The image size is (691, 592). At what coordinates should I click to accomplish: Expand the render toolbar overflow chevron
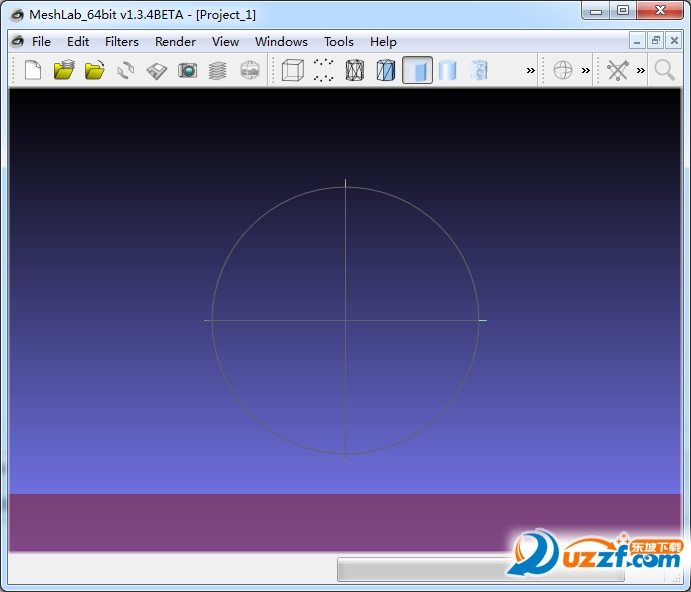(530, 70)
